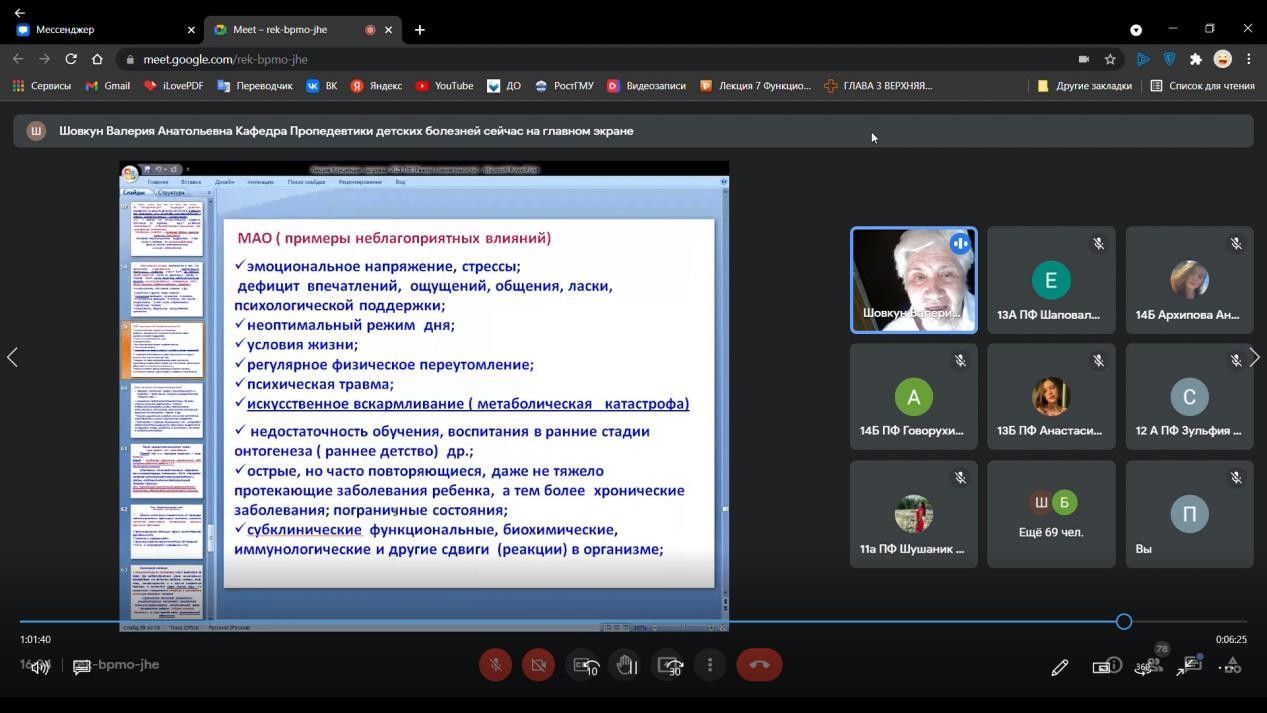This screenshot has width=1267, height=713.
Task: Open the Extensions puzzle menu
Action: pos(1195,59)
